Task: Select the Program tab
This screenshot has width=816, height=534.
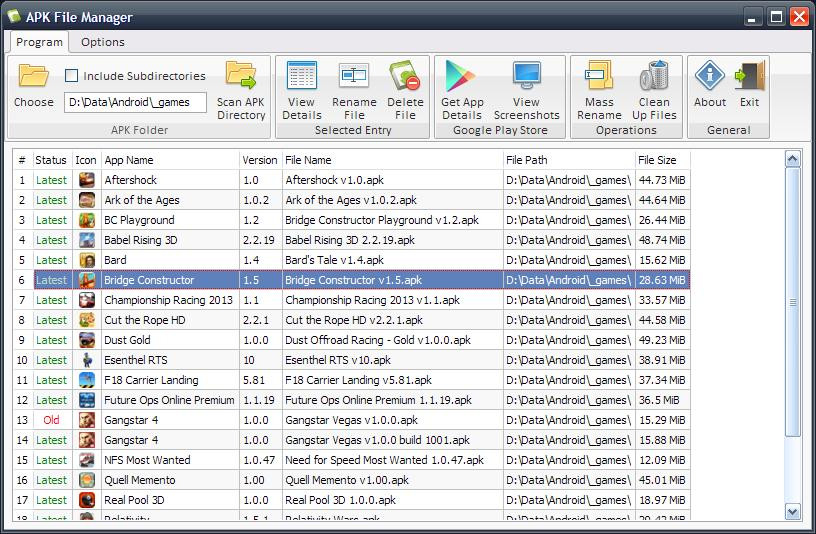Action: (39, 42)
